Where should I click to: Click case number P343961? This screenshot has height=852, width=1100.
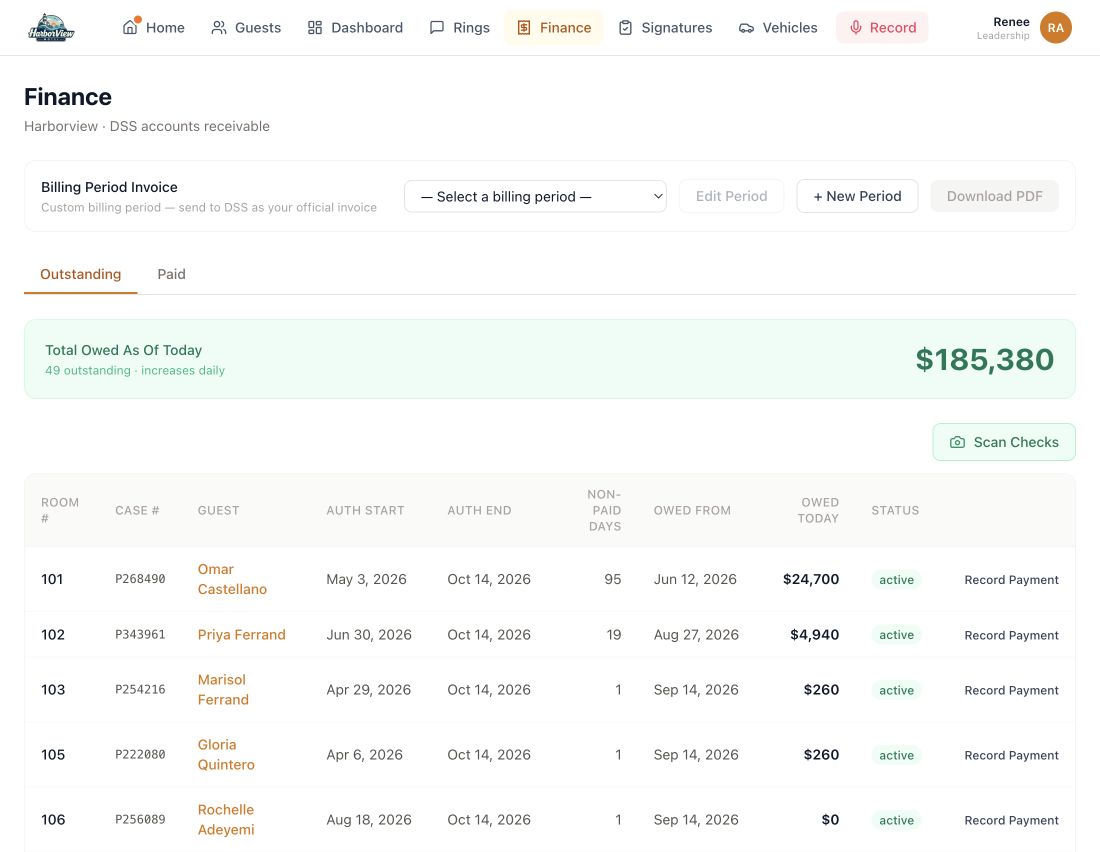click(140, 634)
